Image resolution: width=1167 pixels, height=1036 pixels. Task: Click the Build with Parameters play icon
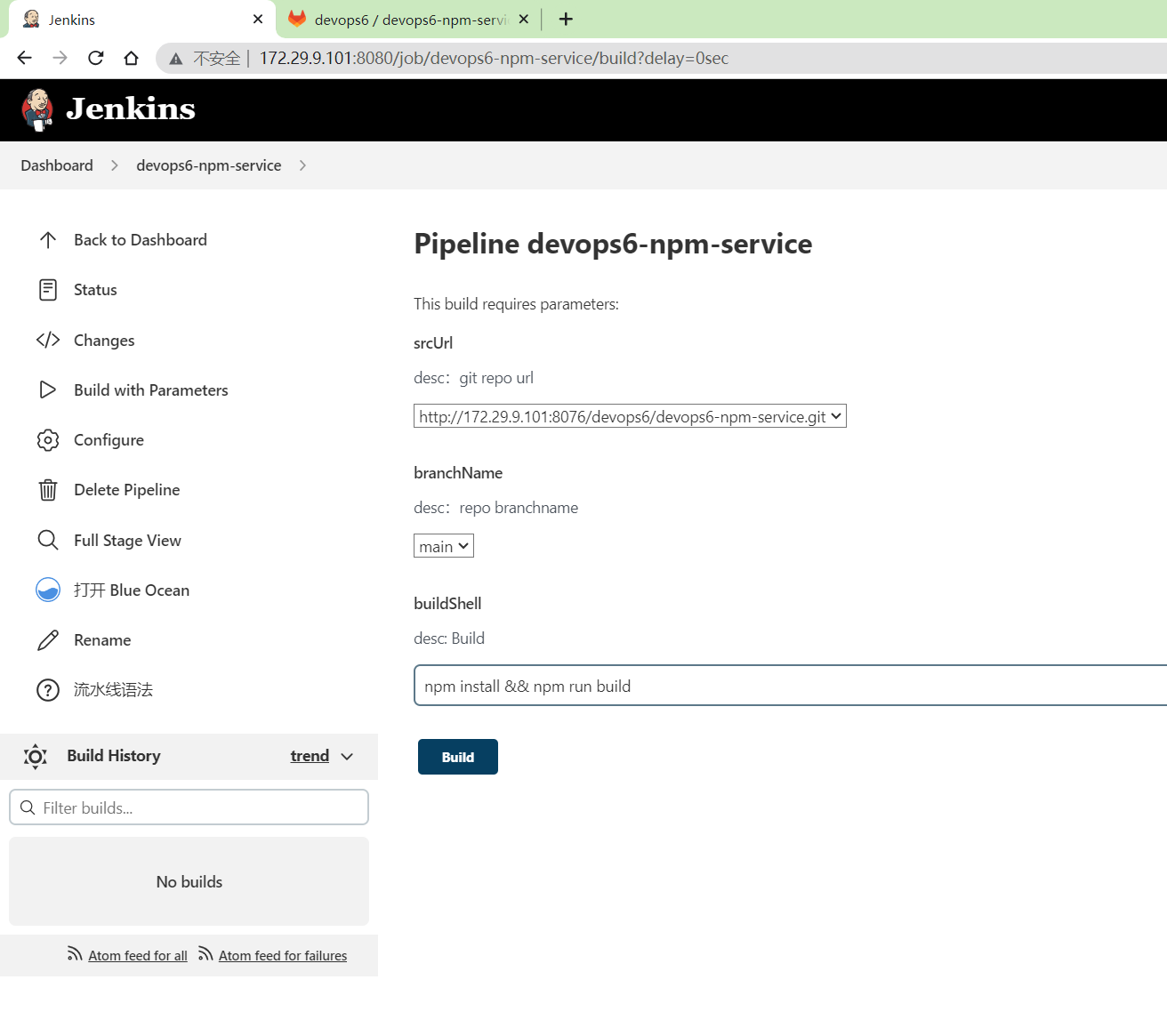point(48,390)
